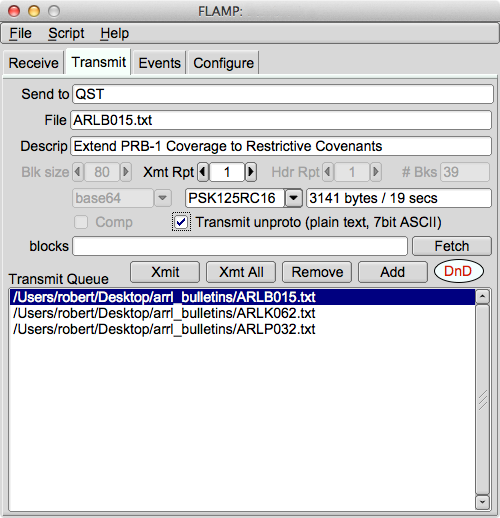Click the Fetch button

452,246
